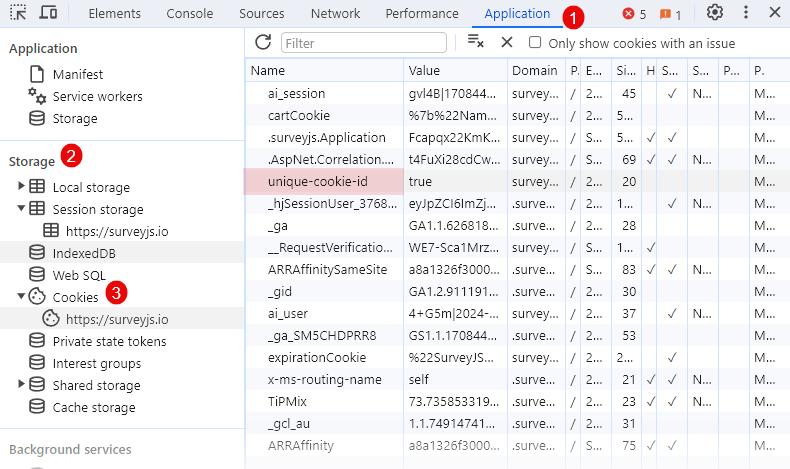Click the Manifest document icon
This screenshot has width=790, height=469.
[x=37, y=74]
